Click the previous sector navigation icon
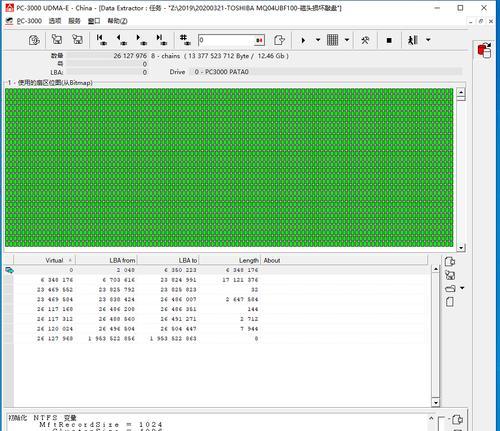This screenshot has height=431, width=500. [121, 40]
